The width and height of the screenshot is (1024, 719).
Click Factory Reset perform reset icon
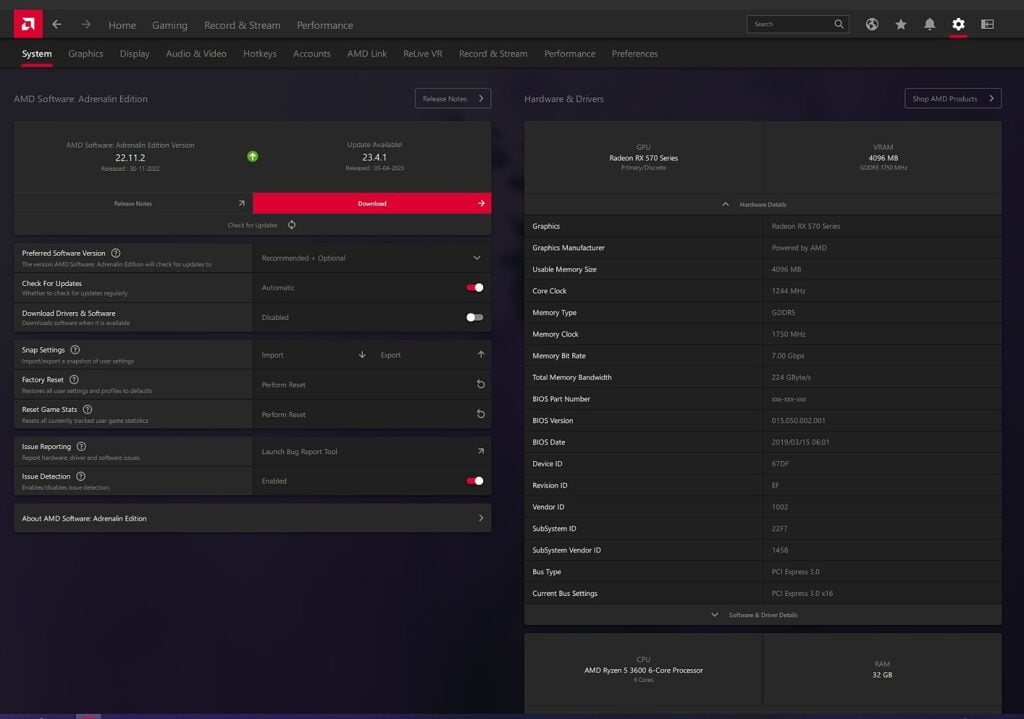click(x=481, y=385)
